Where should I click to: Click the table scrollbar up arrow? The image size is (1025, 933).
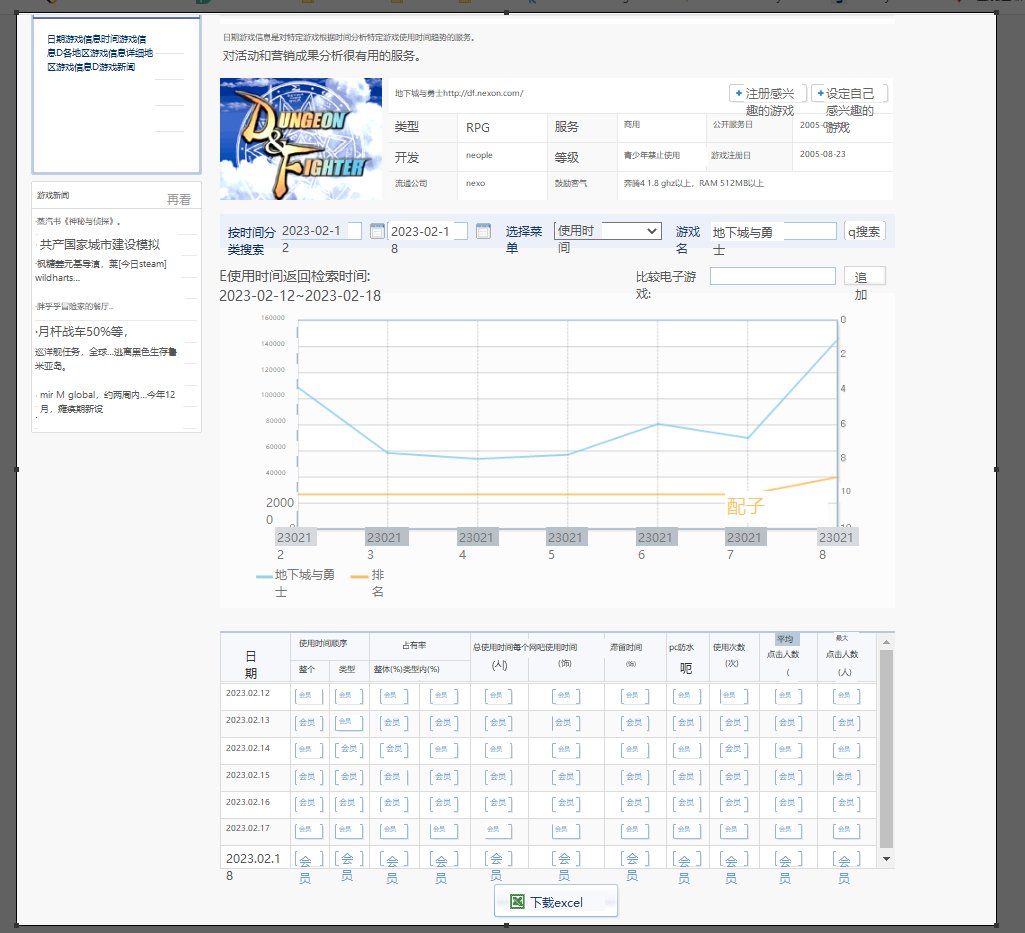click(886, 643)
